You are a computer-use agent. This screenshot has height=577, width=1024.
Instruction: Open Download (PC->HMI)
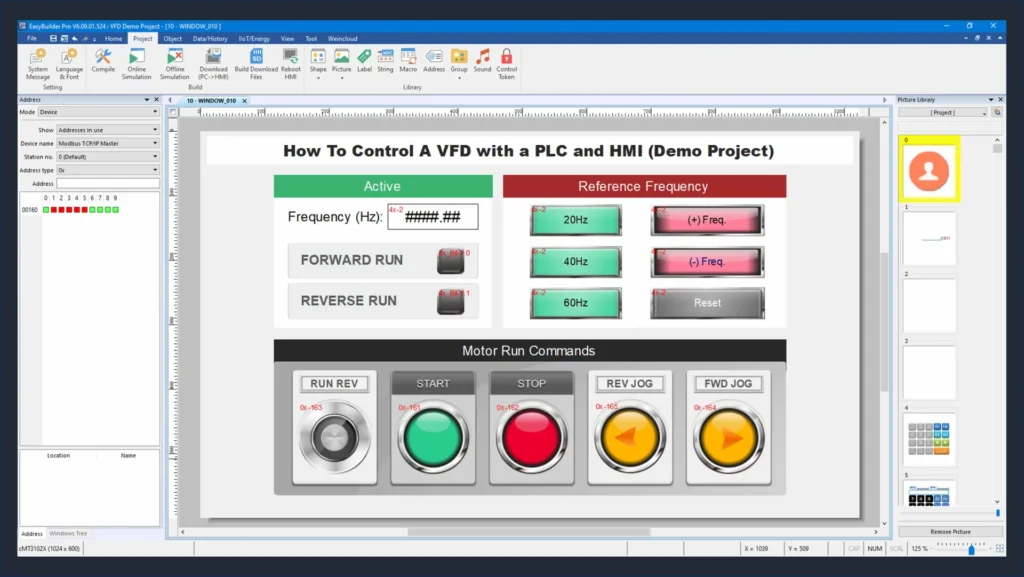pyautogui.click(x=212, y=62)
